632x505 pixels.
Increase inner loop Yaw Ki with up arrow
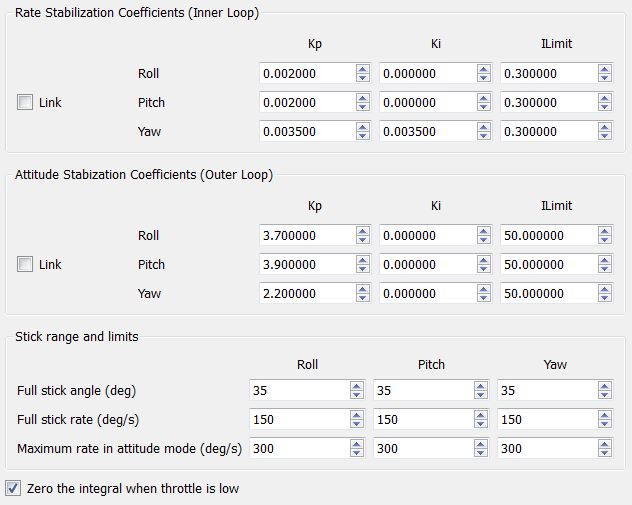point(484,127)
